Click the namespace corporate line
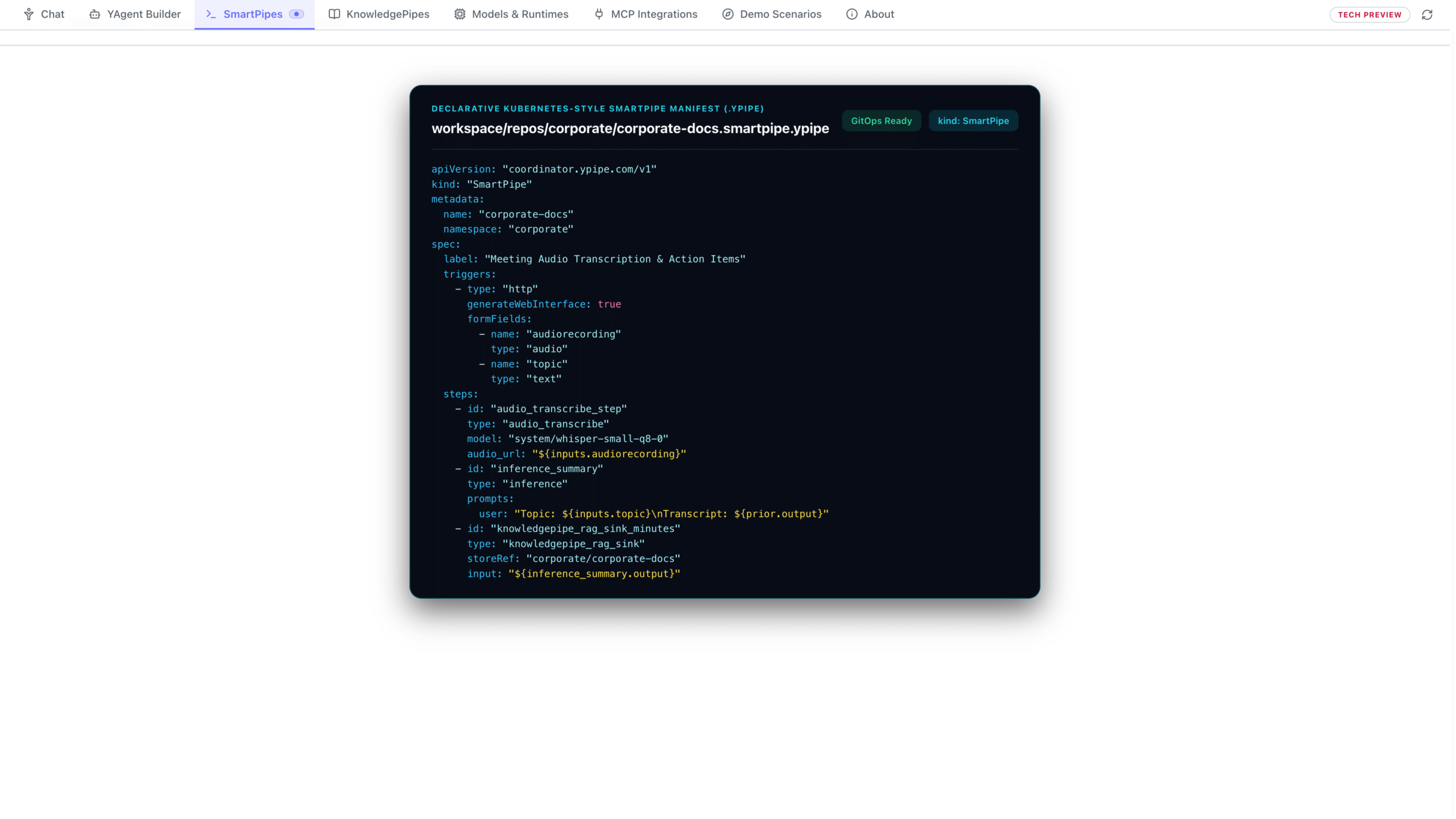The height and width of the screenshot is (819, 1456). click(x=508, y=229)
